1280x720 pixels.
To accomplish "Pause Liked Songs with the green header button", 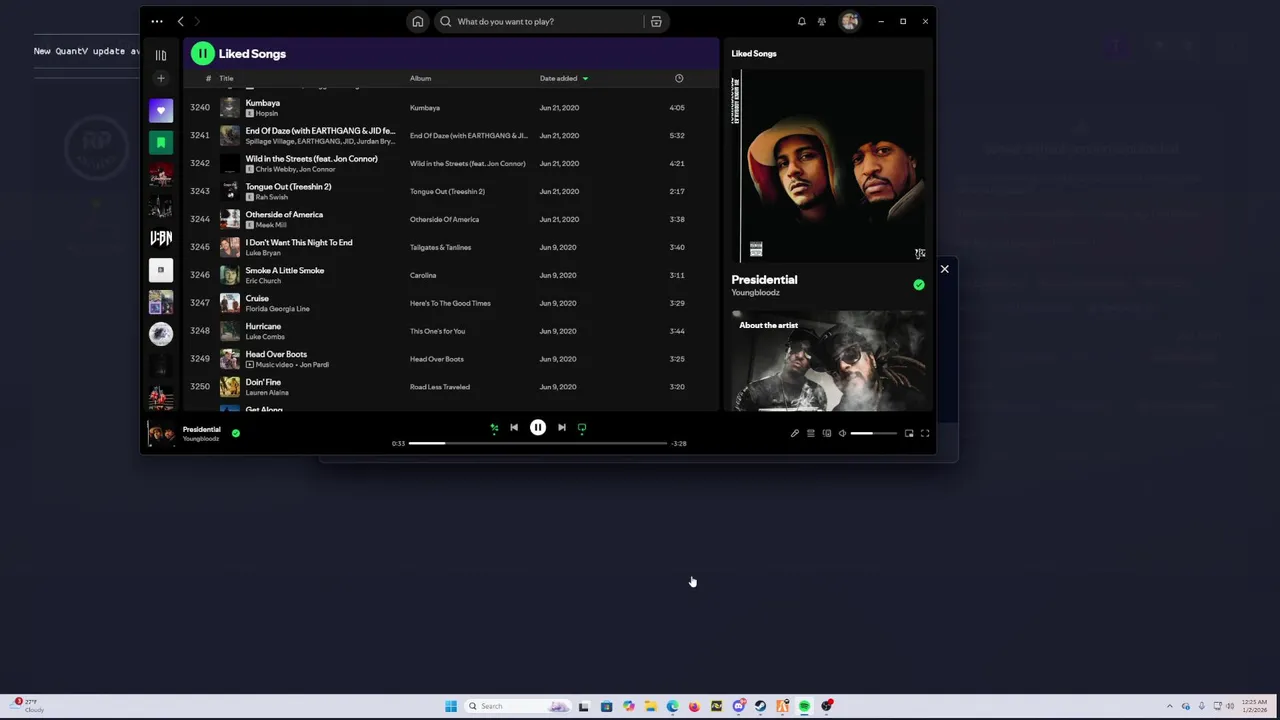I will pyautogui.click(x=203, y=54).
